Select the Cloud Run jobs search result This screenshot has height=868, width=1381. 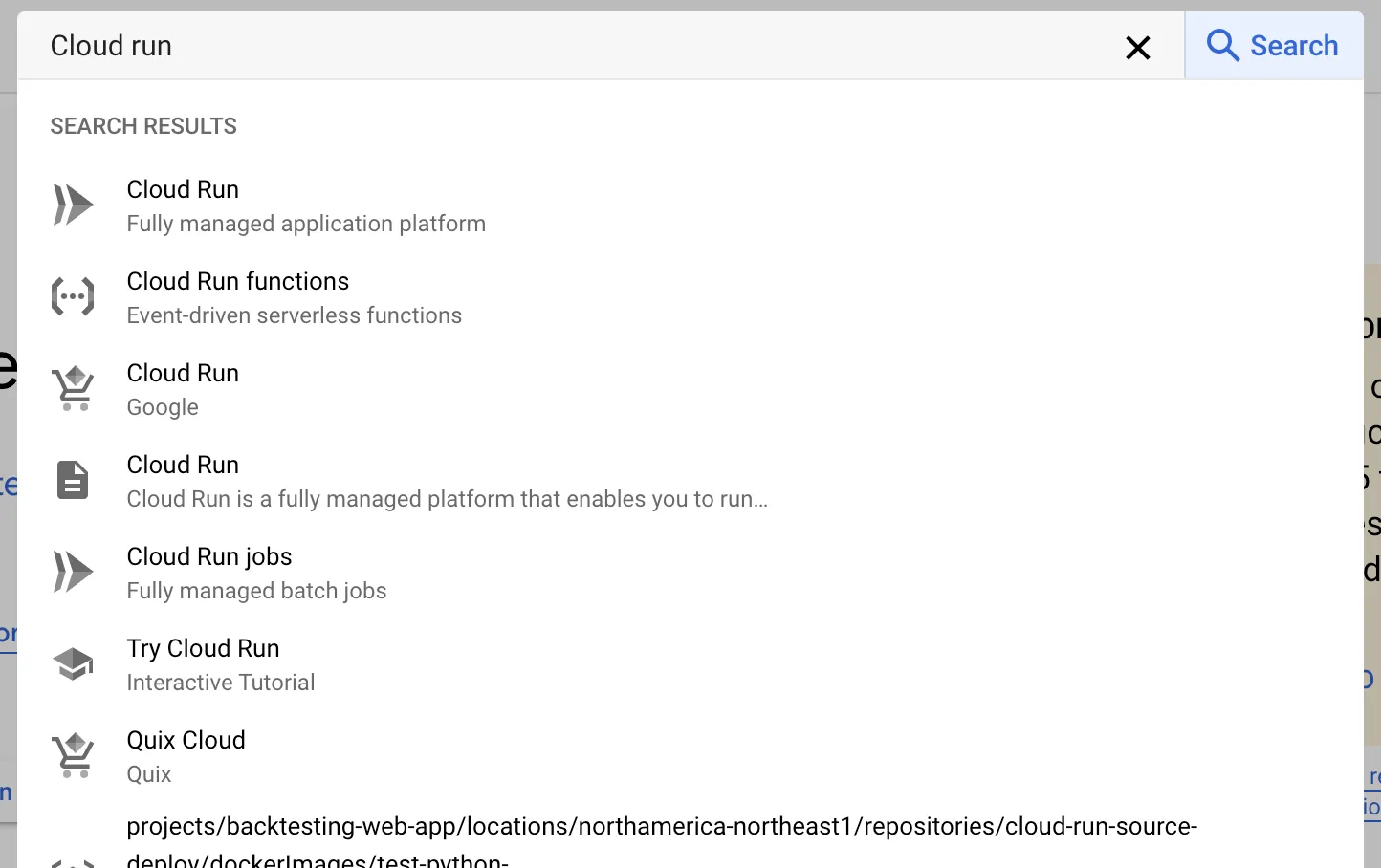click(x=256, y=572)
